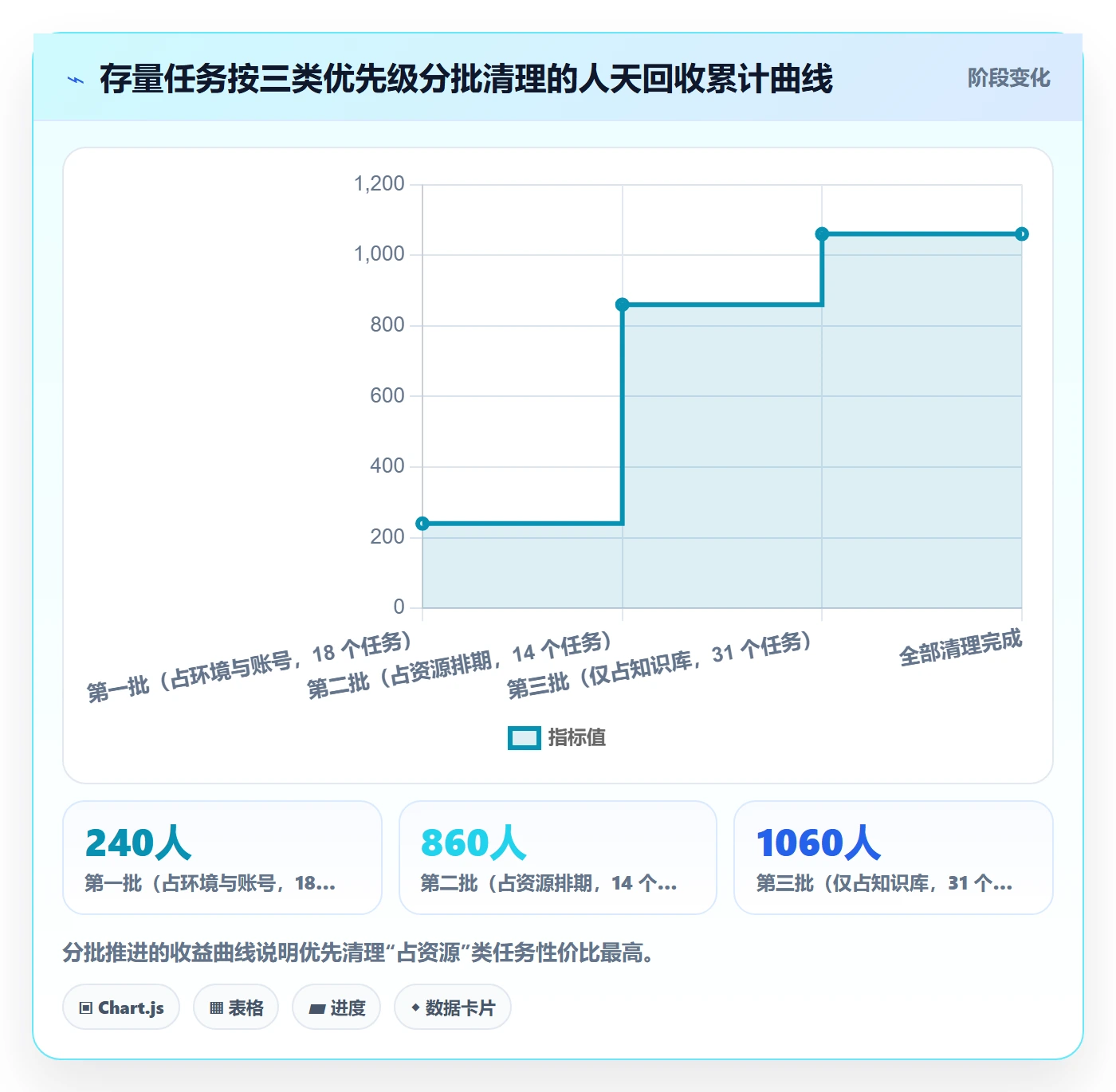Click the x-axis label starting with 第一批
Image resolution: width=1116 pixels, height=1092 pixels.
[x=250, y=667]
